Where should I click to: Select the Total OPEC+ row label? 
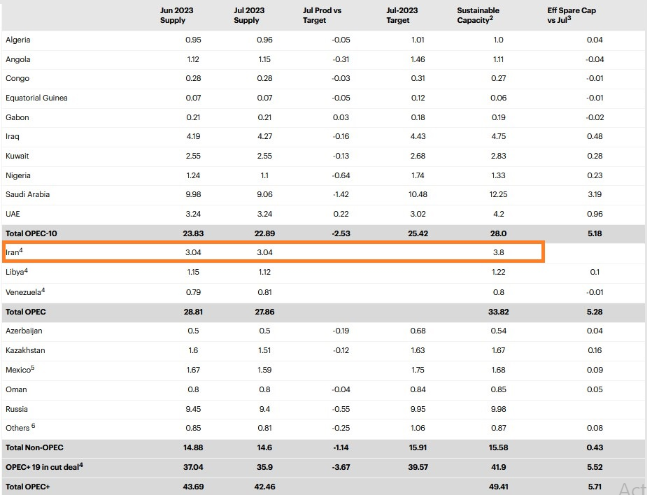pos(30,486)
